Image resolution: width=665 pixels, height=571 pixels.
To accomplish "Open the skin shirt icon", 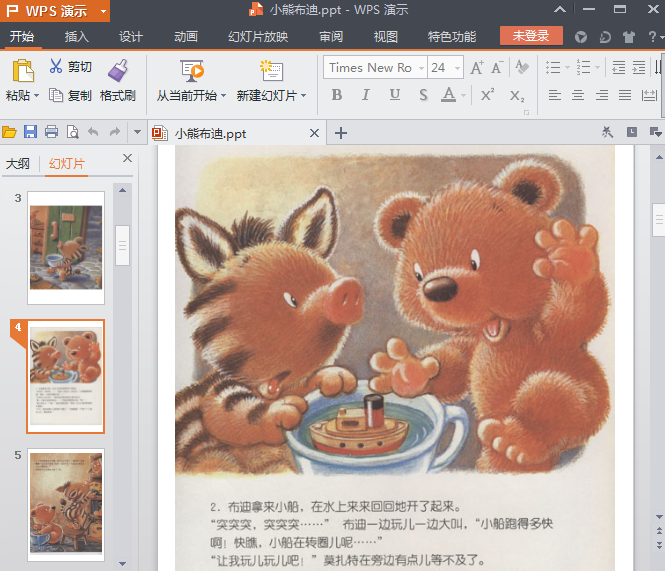I will [629, 37].
